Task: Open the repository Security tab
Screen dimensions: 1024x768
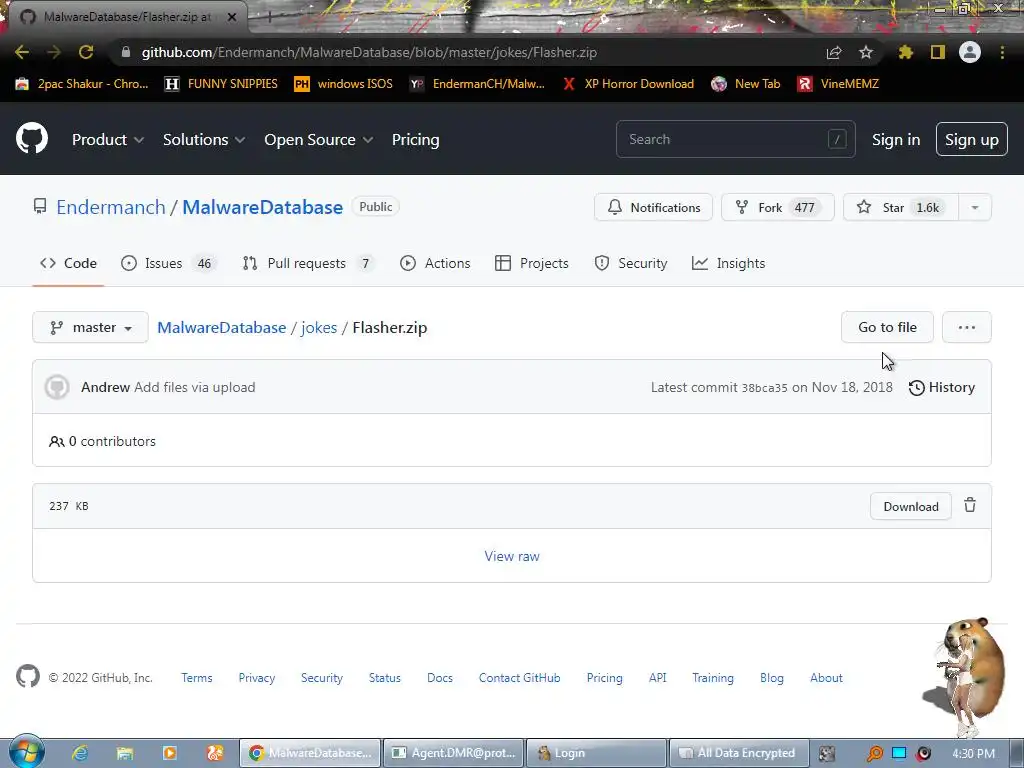Action: (x=631, y=263)
